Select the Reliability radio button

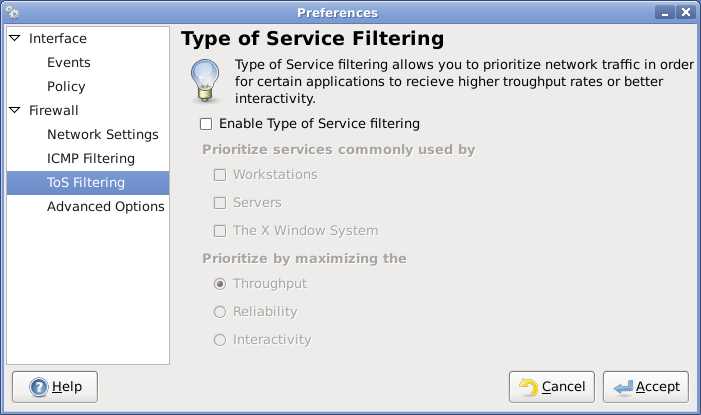tap(220, 312)
